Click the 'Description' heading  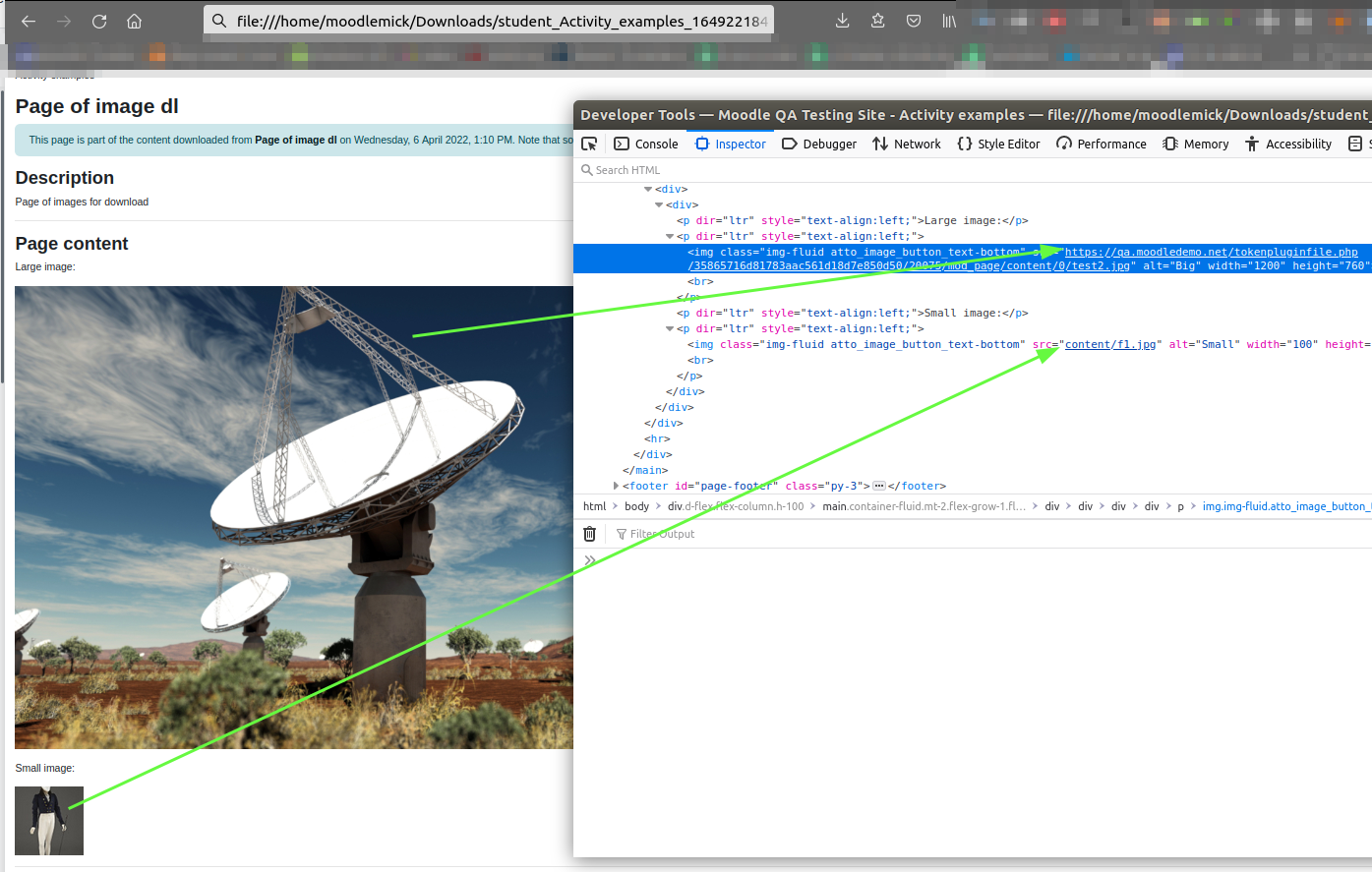point(65,178)
